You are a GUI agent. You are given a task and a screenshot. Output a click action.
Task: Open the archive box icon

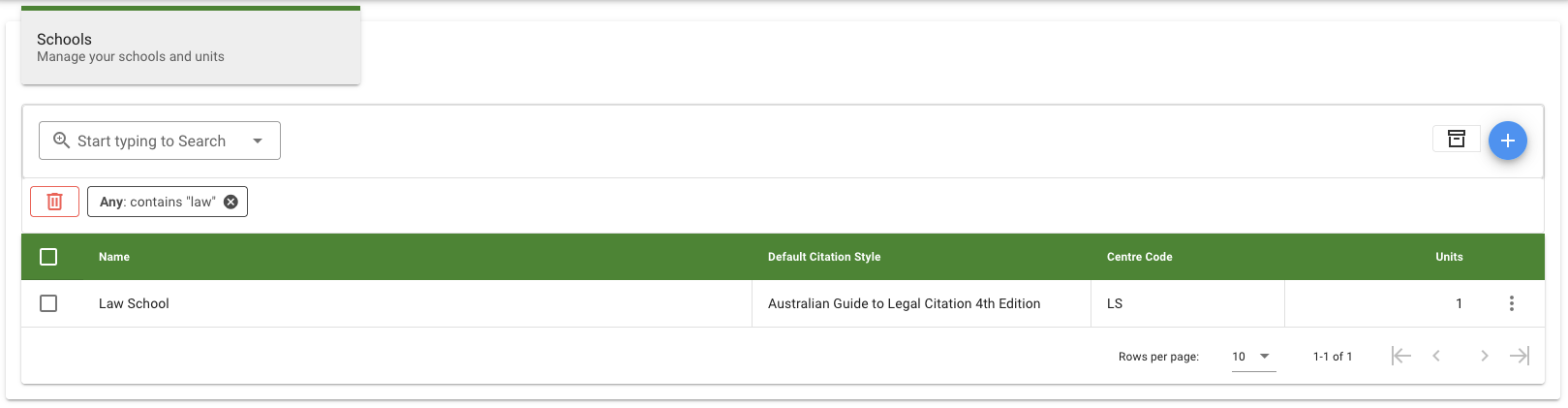[1456, 140]
